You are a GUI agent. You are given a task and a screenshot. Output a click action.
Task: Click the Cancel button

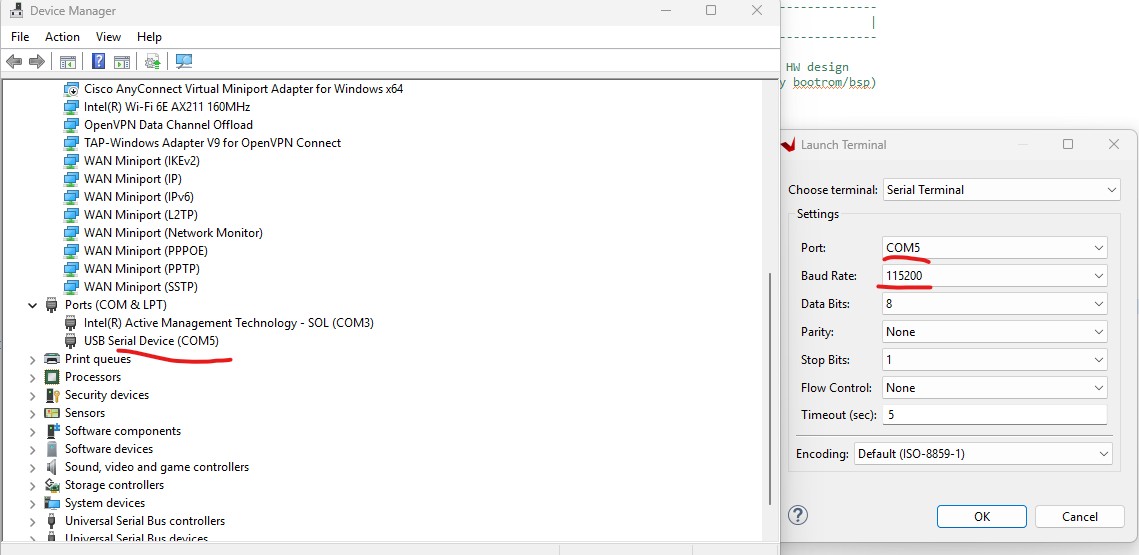tap(1079, 517)
